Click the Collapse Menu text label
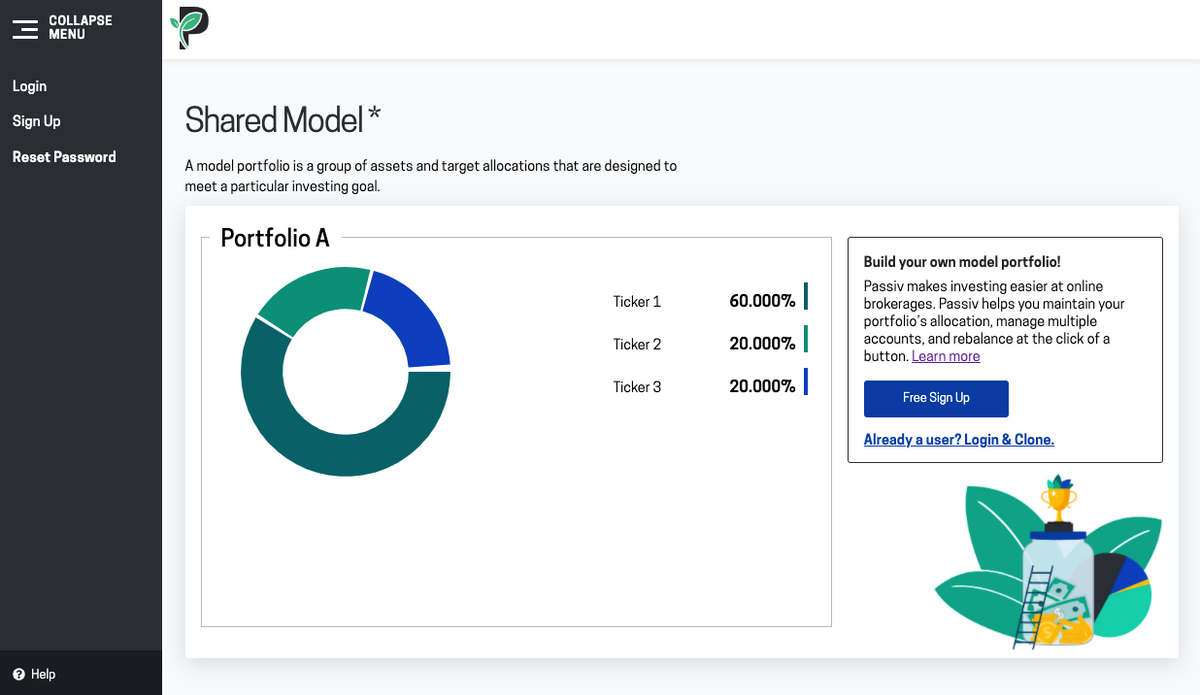 click(x=81, y=27)
